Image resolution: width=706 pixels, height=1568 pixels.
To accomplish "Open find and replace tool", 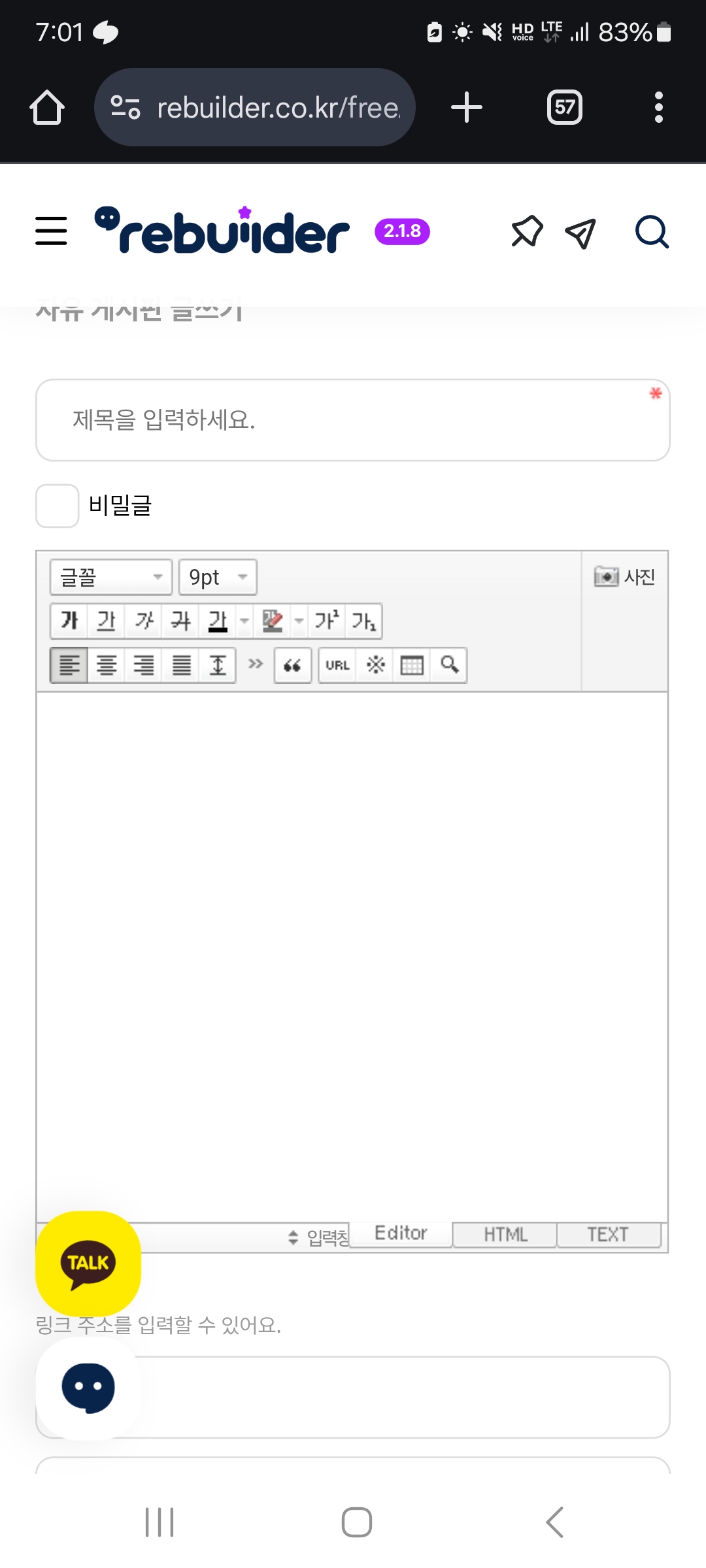I will coord(449,665).
